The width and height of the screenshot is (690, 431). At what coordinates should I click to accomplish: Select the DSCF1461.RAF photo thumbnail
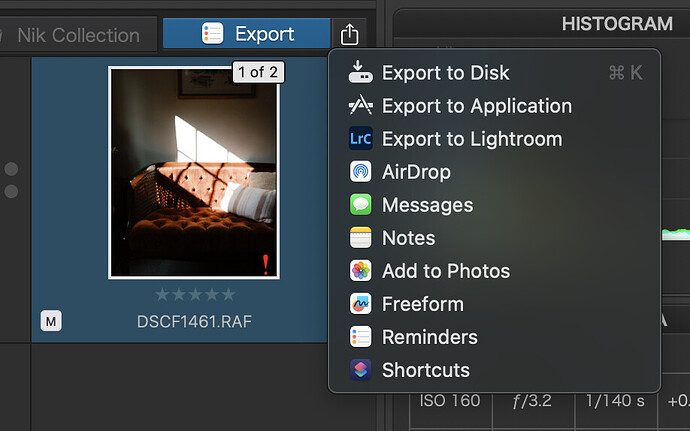click(x=194, y=172)
